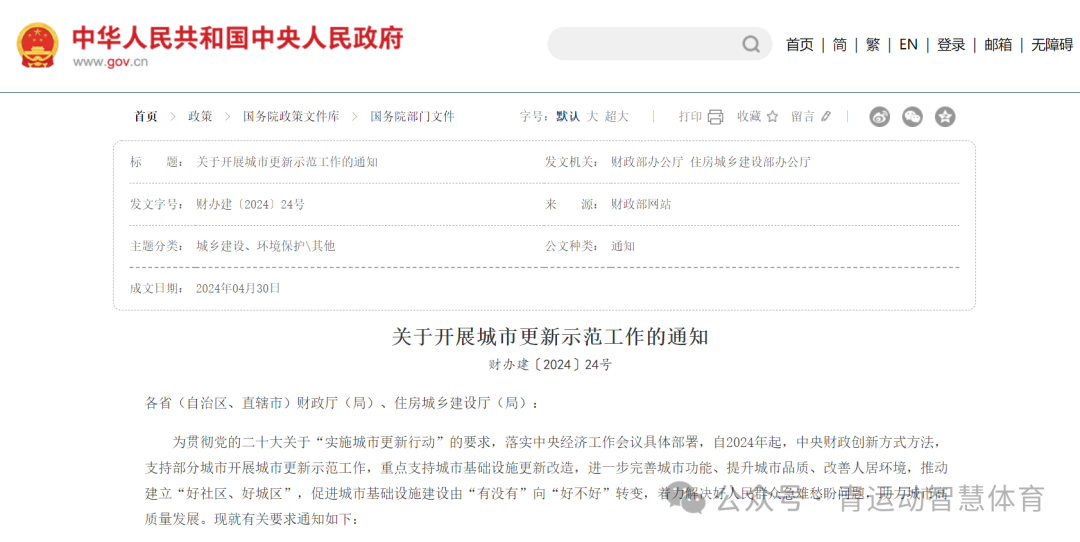Open 国务院政策文件库 breadcrumb link
This screenshot has height=542, width=1080.
click(x=291, y=116)
